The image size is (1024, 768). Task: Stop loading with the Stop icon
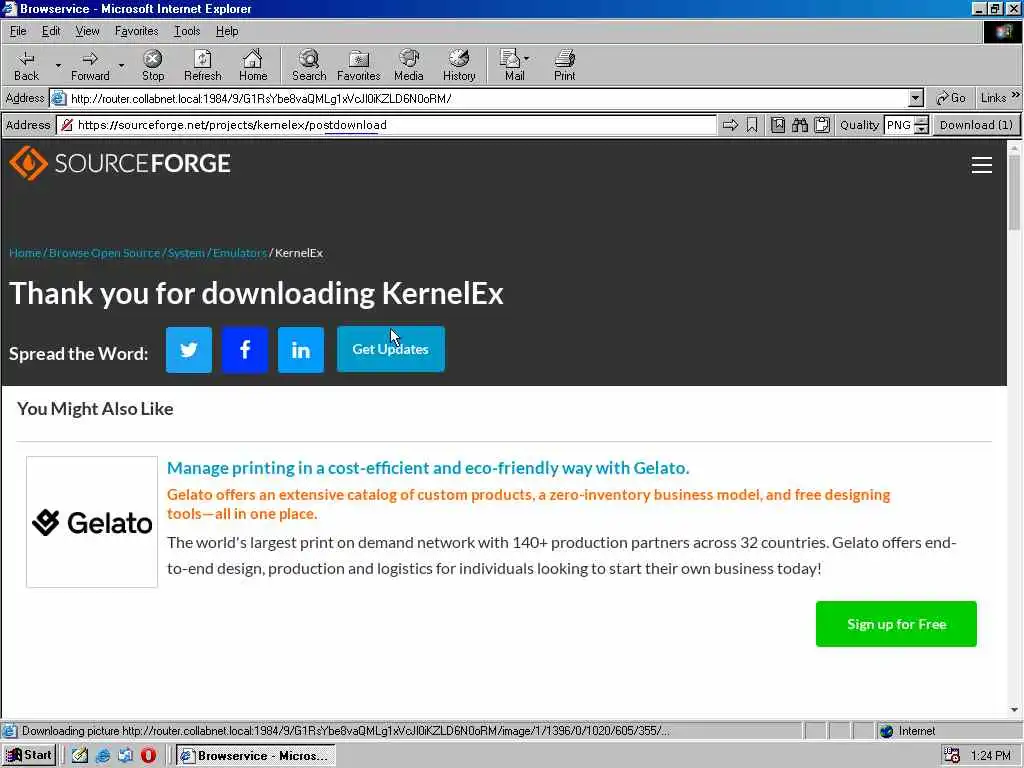point(153,65)
